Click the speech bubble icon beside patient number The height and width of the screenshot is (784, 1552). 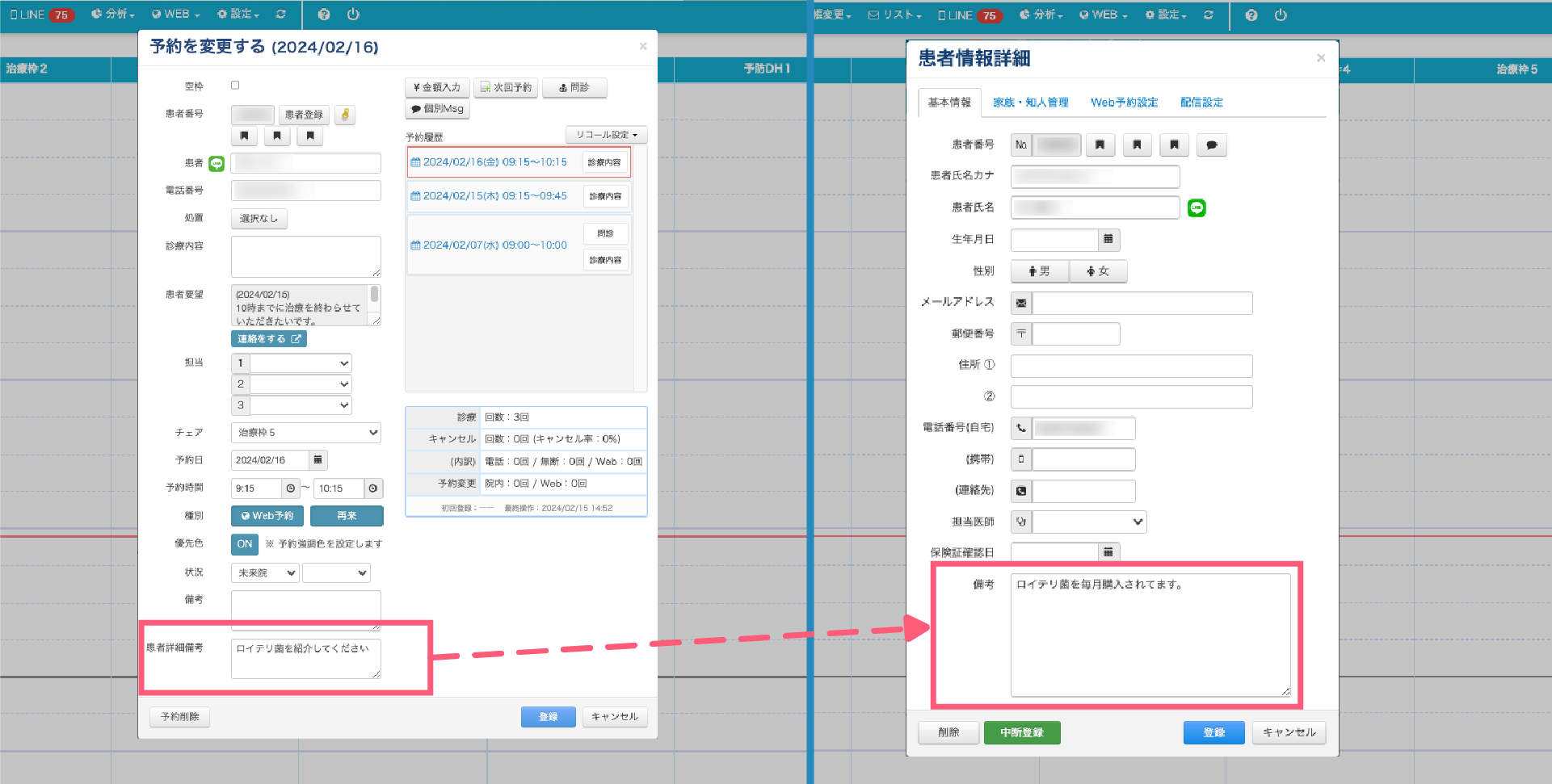[1211, 145]
